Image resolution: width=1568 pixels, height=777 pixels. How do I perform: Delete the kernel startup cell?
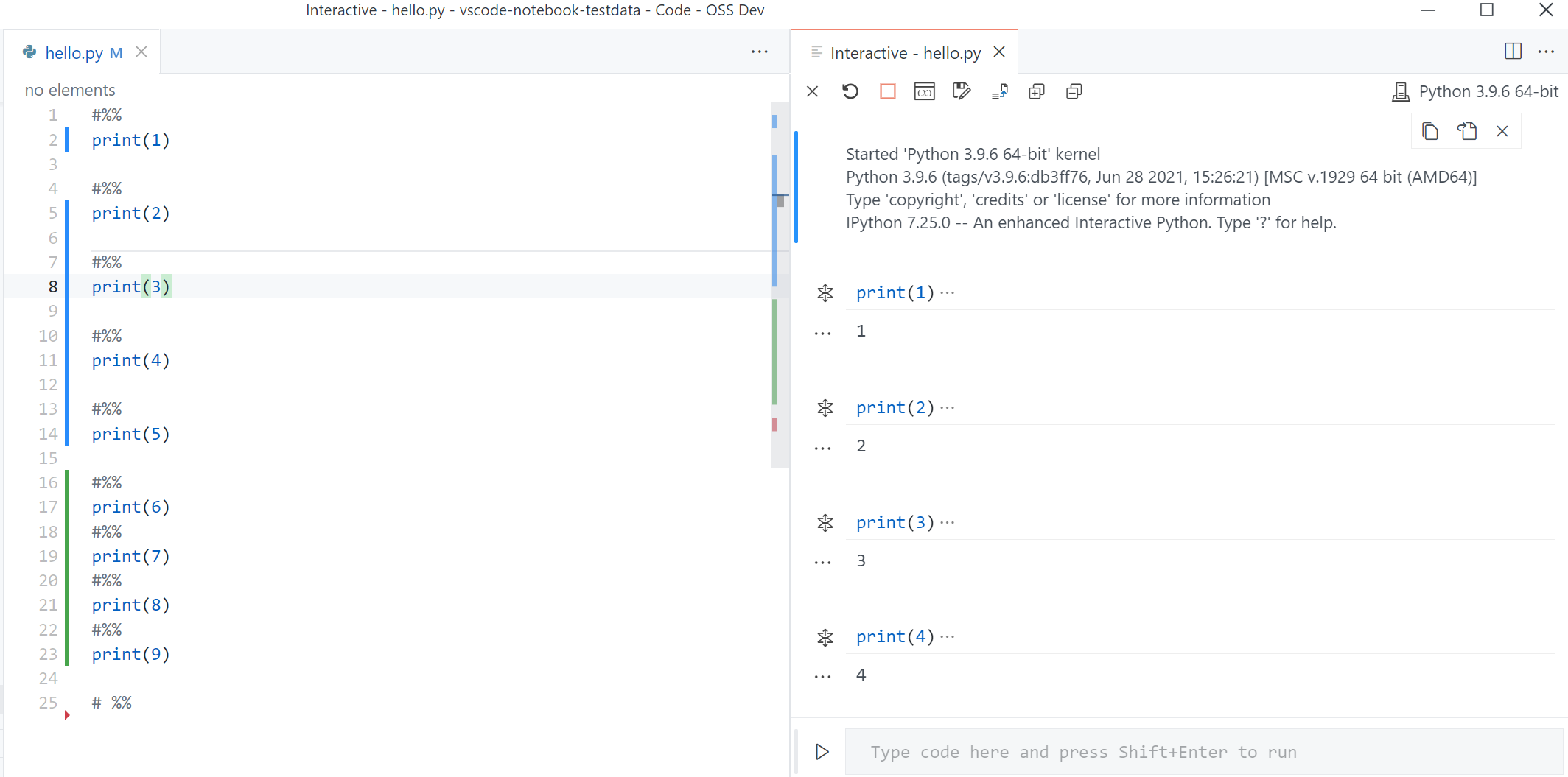(x=1502, y=131)
